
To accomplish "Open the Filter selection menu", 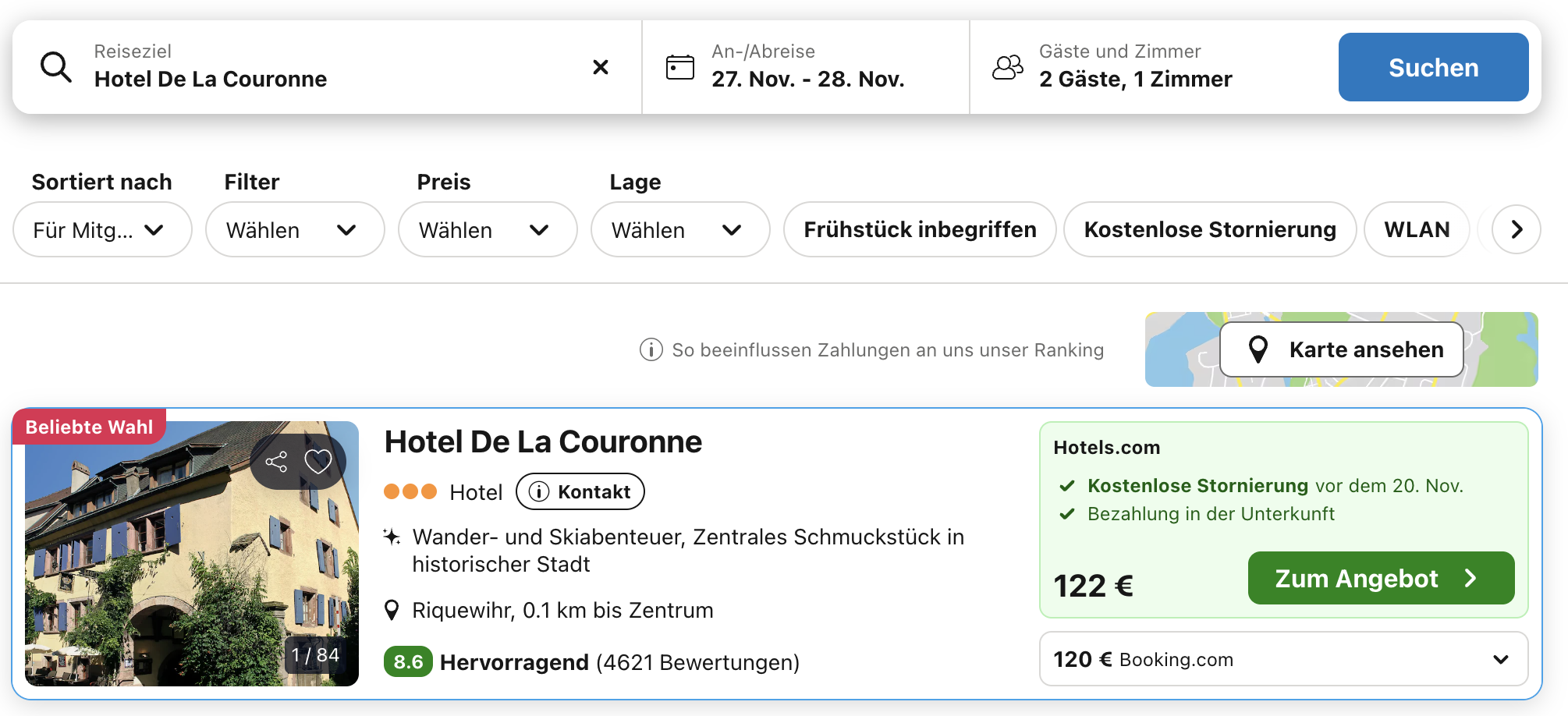I will click(294, 229).
